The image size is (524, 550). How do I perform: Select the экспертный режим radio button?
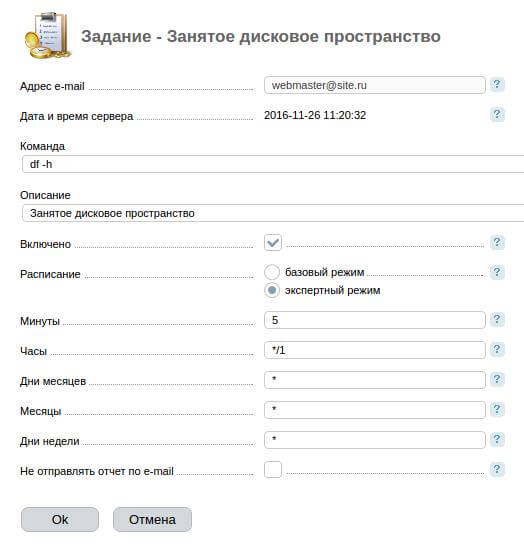coord(272,290)
